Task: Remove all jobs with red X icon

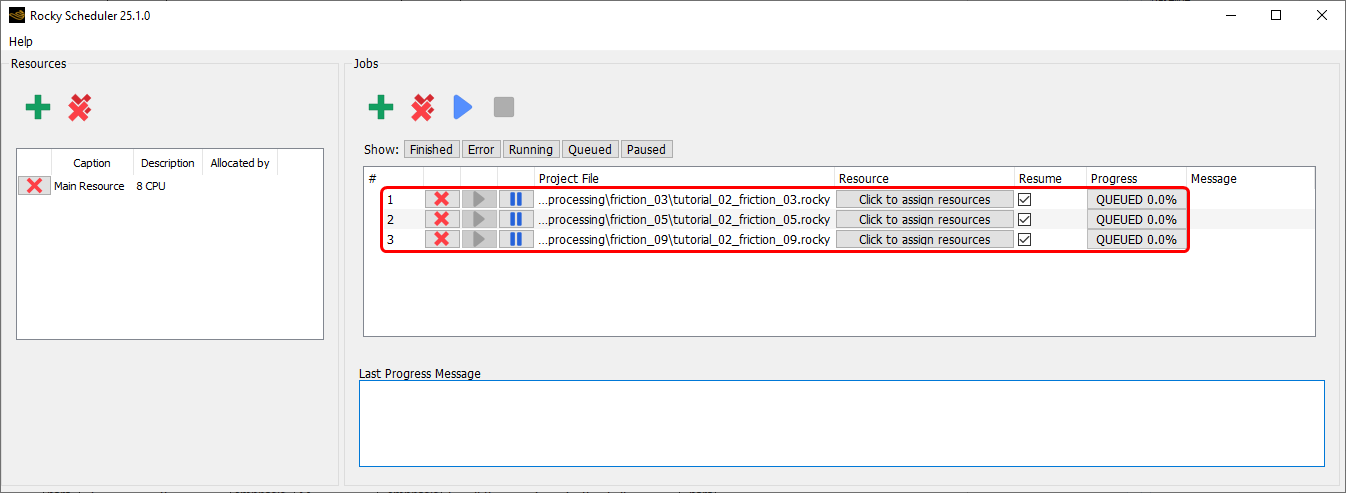Action: click(x=423, y=107)
